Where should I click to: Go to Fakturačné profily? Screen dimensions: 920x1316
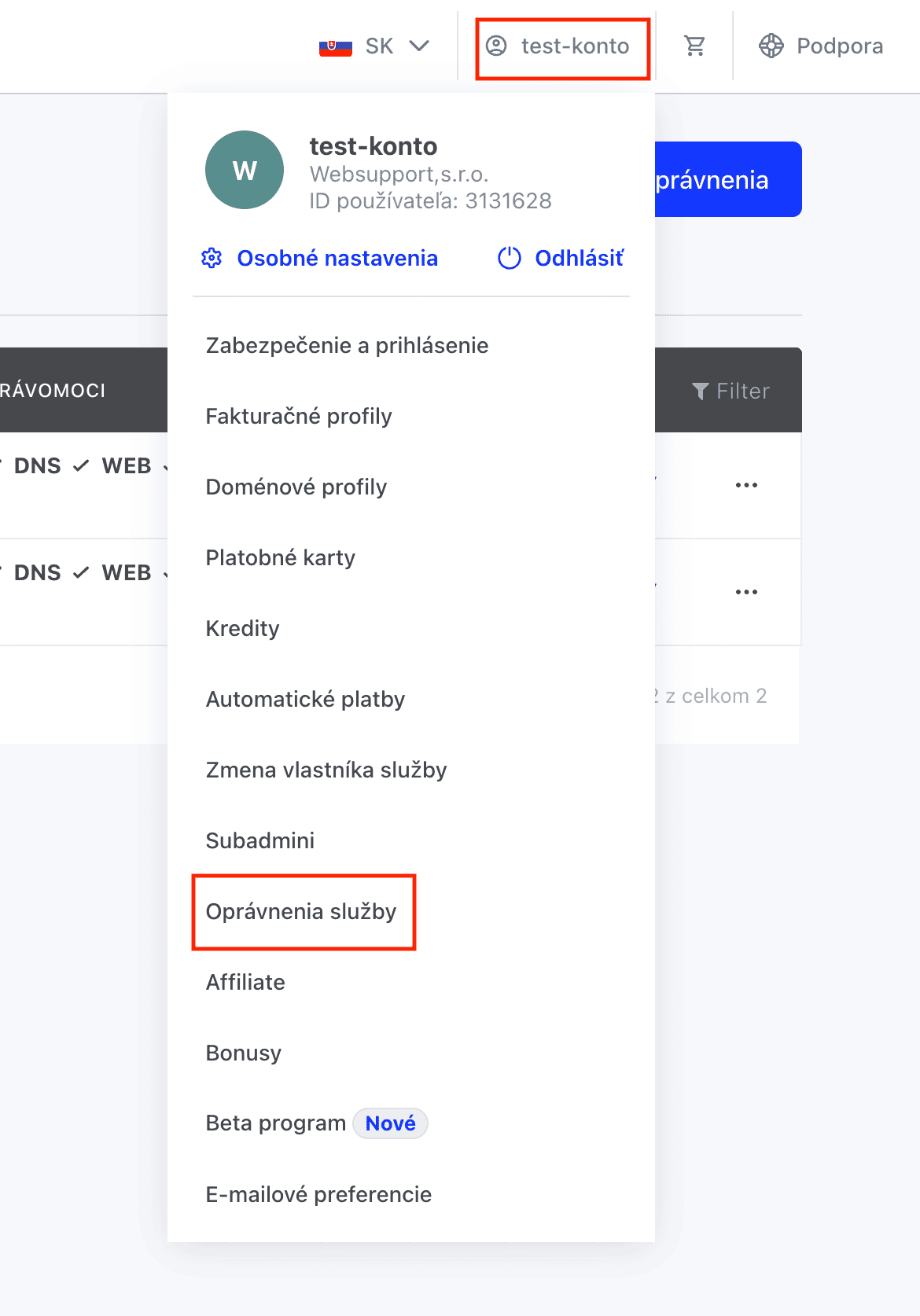point(299,417)
